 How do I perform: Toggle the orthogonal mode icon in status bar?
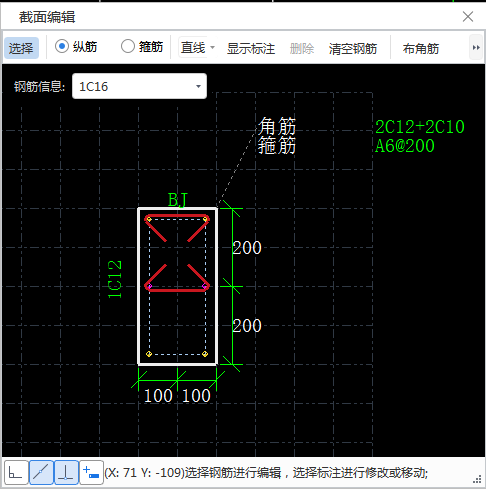coord(16,472)
